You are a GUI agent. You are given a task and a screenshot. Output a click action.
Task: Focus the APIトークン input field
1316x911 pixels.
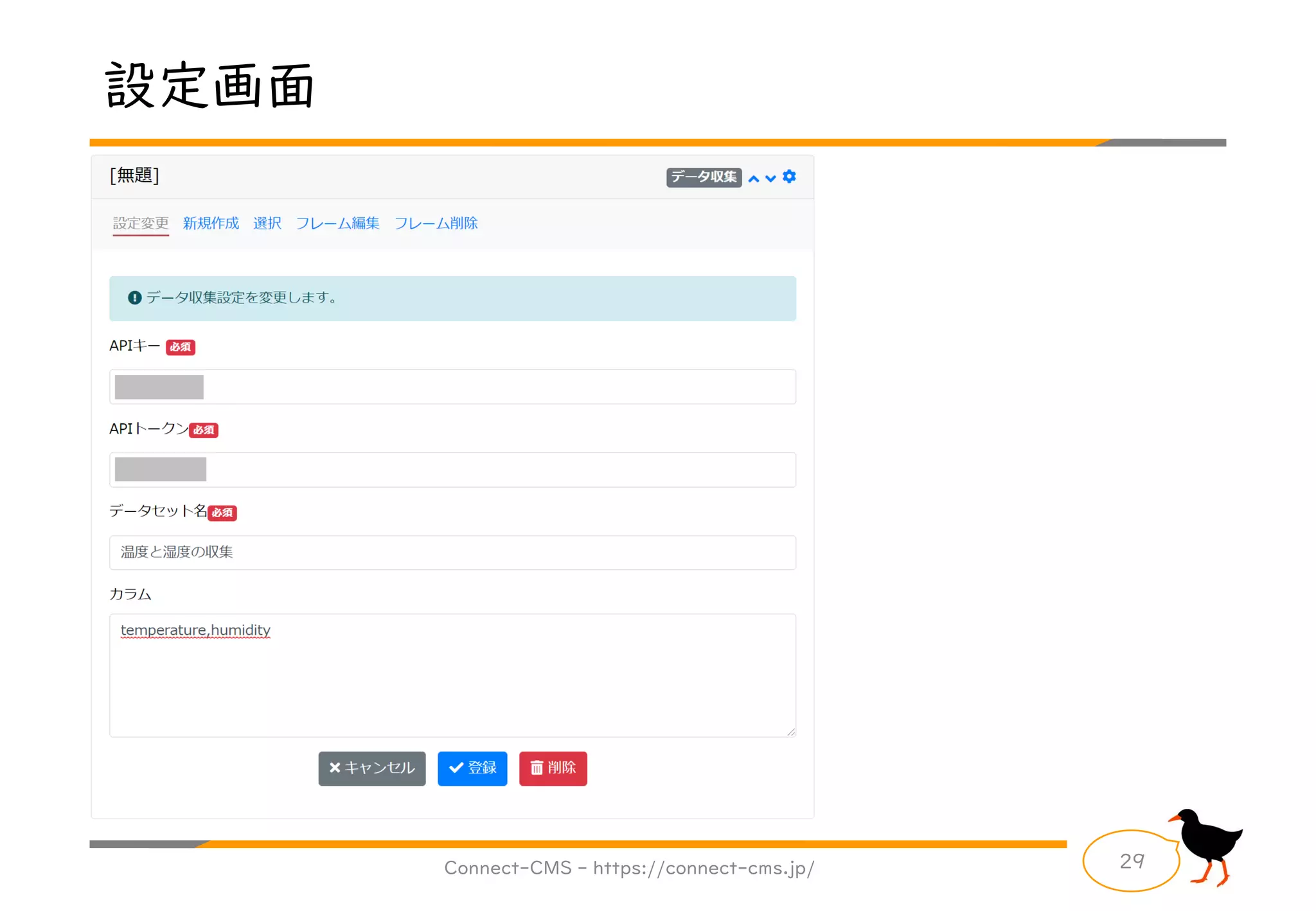pyautogui.click(x=452, y=470)
